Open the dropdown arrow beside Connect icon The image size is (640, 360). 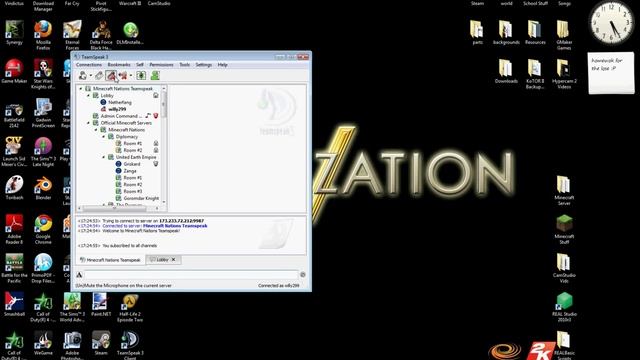pyautogui.click(x=91, y=76)
